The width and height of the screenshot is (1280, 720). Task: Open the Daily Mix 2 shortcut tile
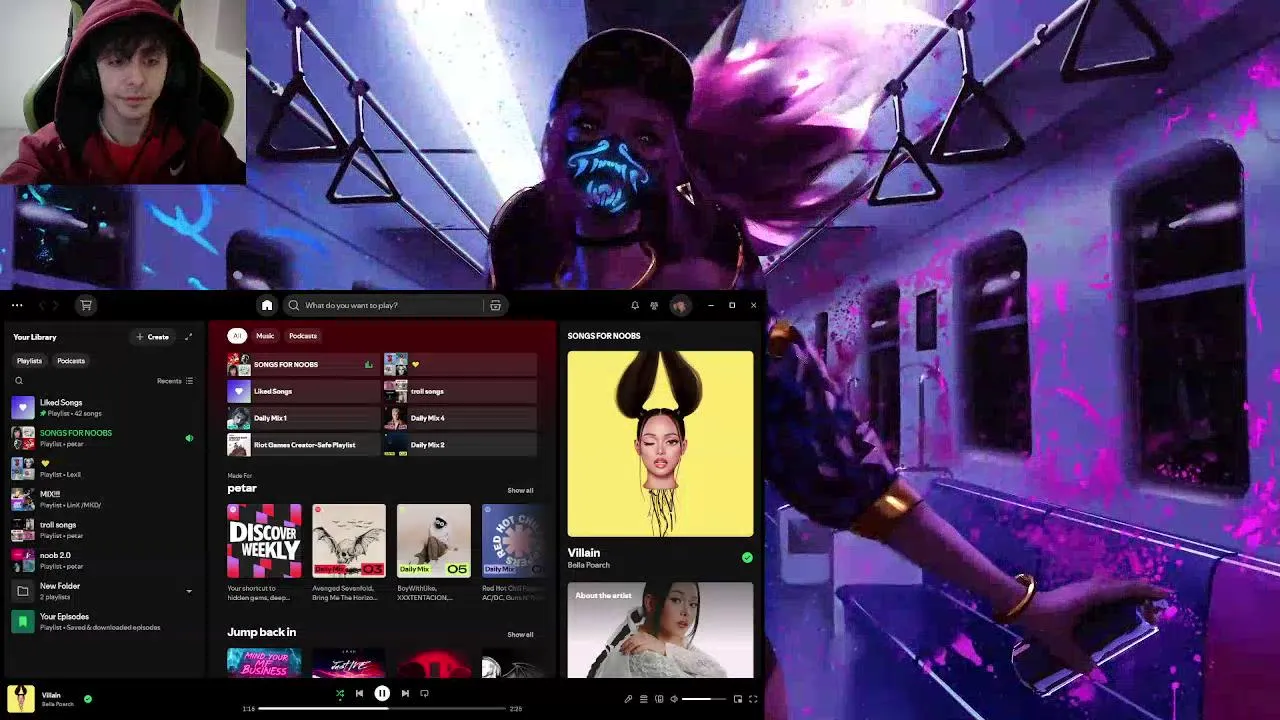click(x=461, y=445)
